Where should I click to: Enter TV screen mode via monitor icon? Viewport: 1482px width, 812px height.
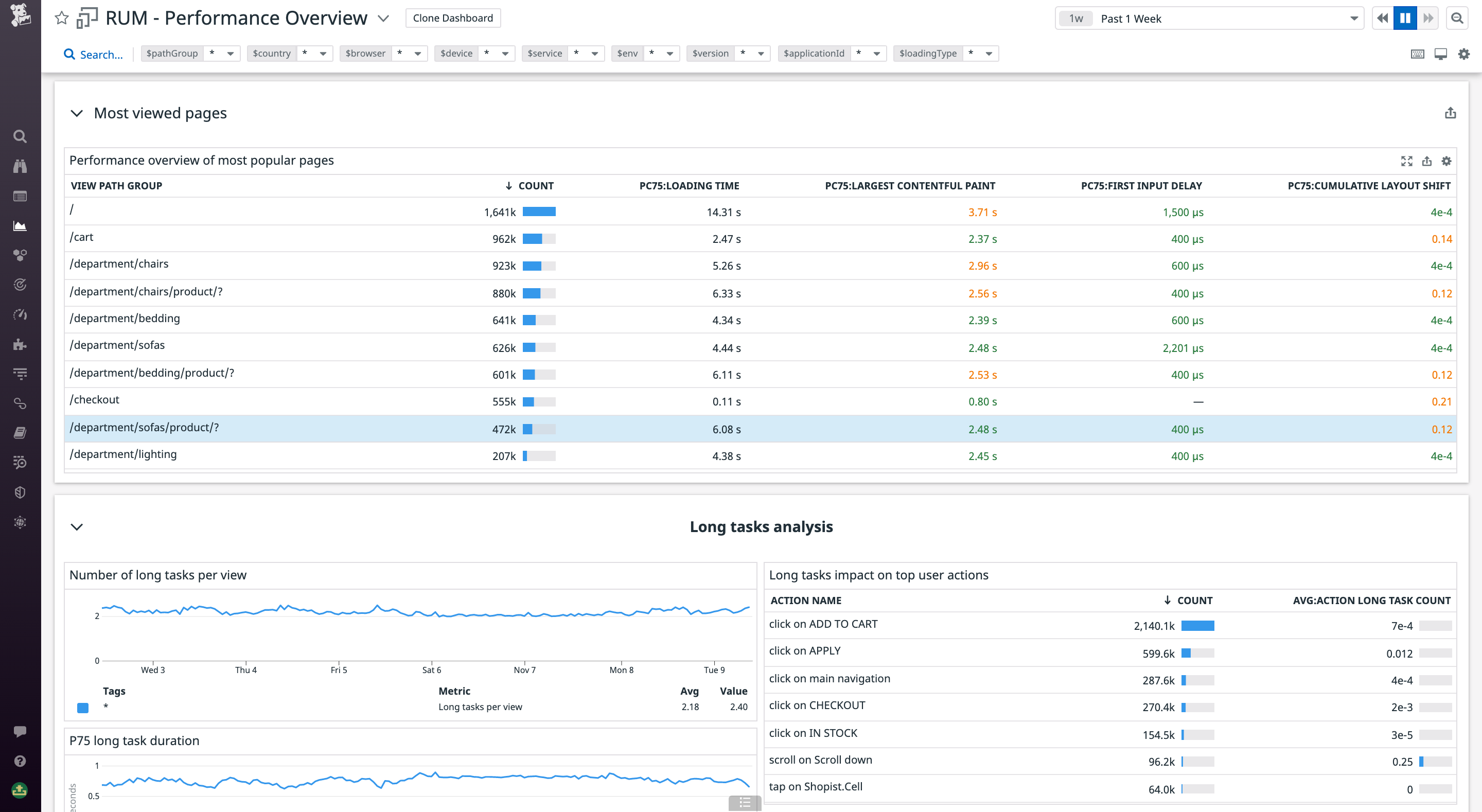click(1441, 54)
